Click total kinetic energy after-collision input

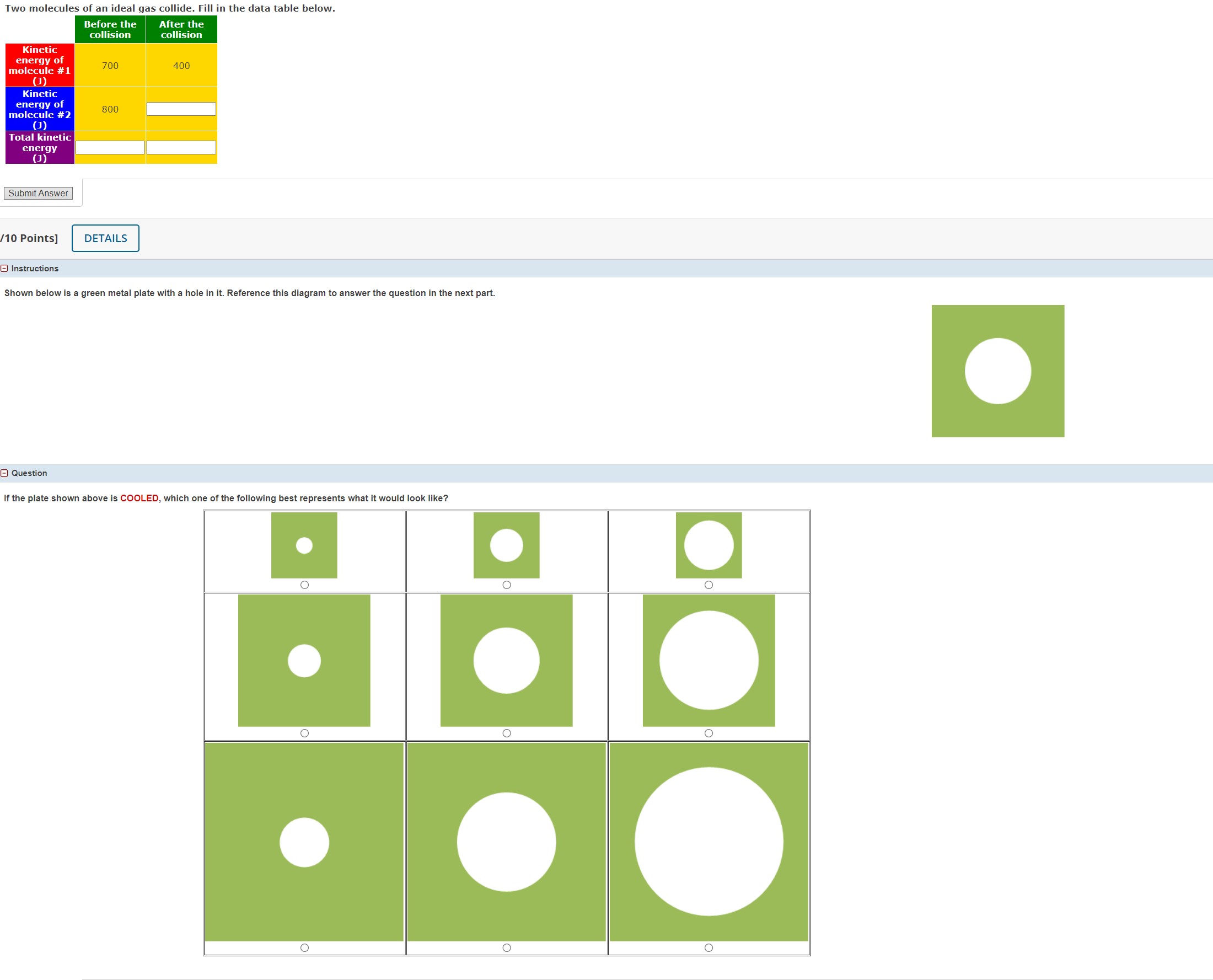click(x=181, y=147)
